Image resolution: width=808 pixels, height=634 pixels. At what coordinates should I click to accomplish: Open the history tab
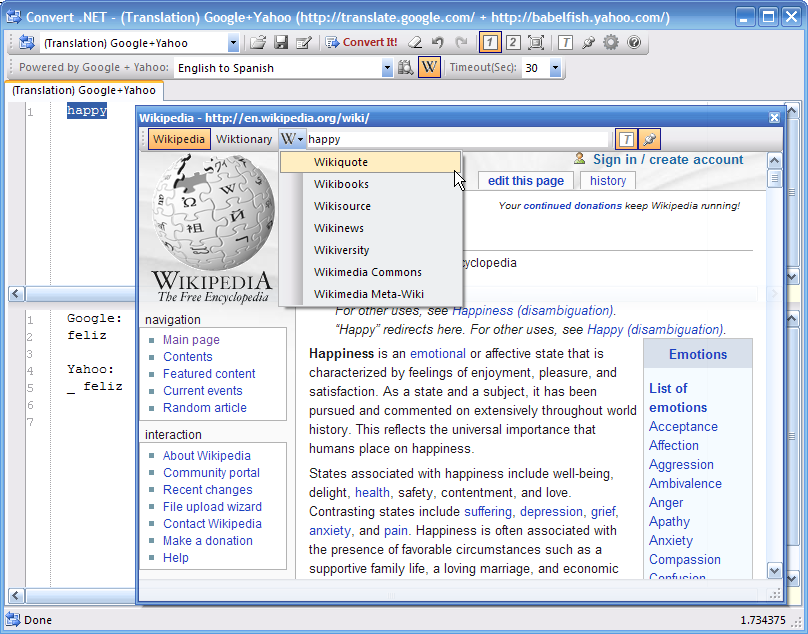click(x=608, y=181)
